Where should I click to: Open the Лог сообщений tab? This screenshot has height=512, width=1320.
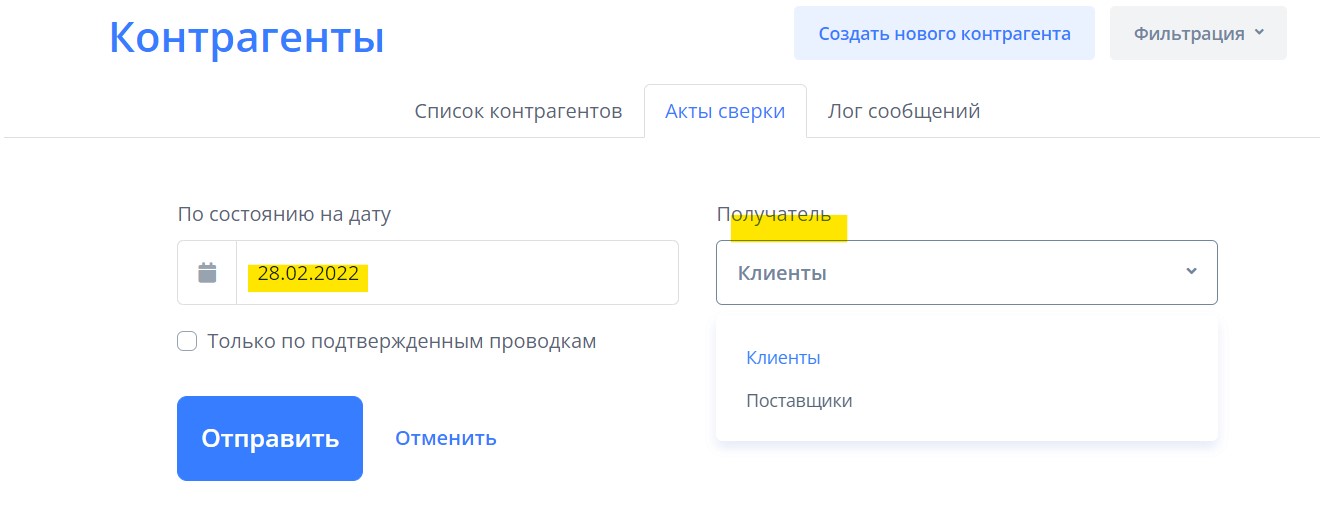click(903, 111)
